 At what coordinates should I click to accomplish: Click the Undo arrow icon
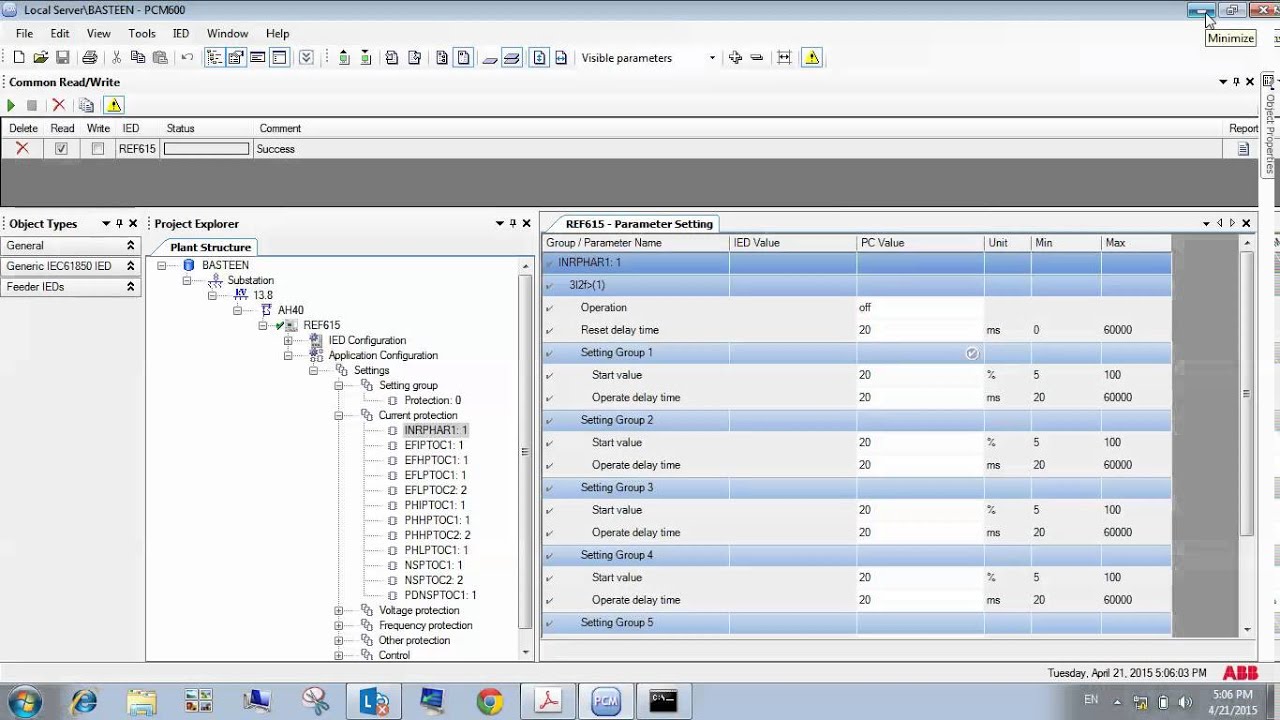187,58
